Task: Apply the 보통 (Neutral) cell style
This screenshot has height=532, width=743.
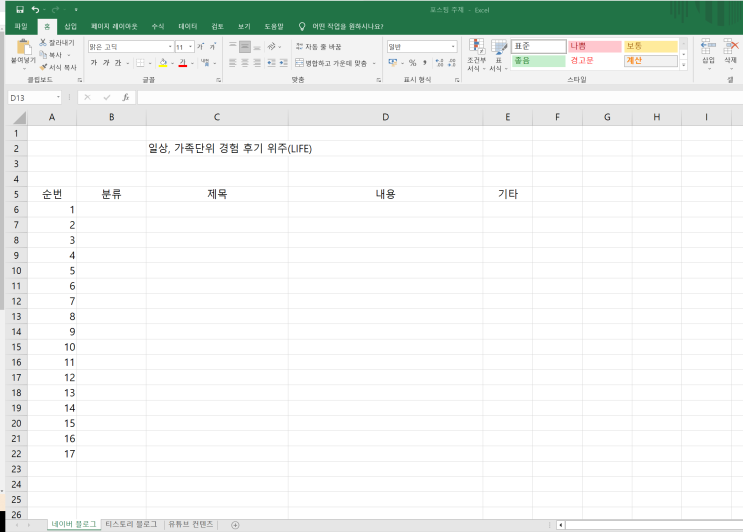Action: 651,46
